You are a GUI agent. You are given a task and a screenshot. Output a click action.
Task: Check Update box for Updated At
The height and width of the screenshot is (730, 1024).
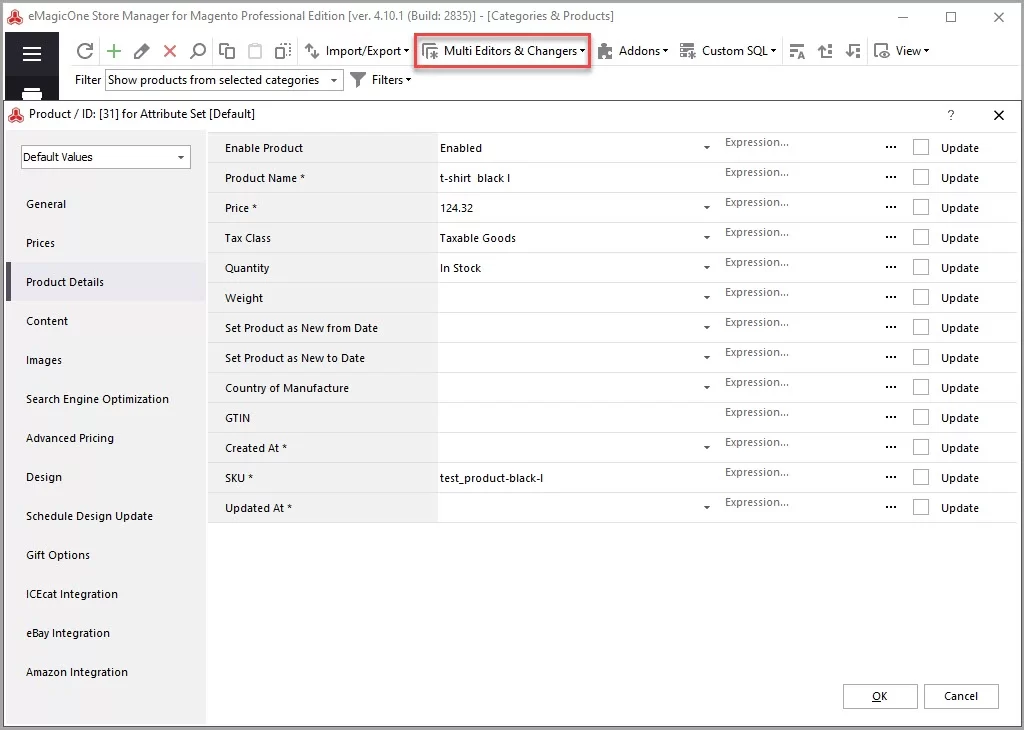(x=921, y=508)
